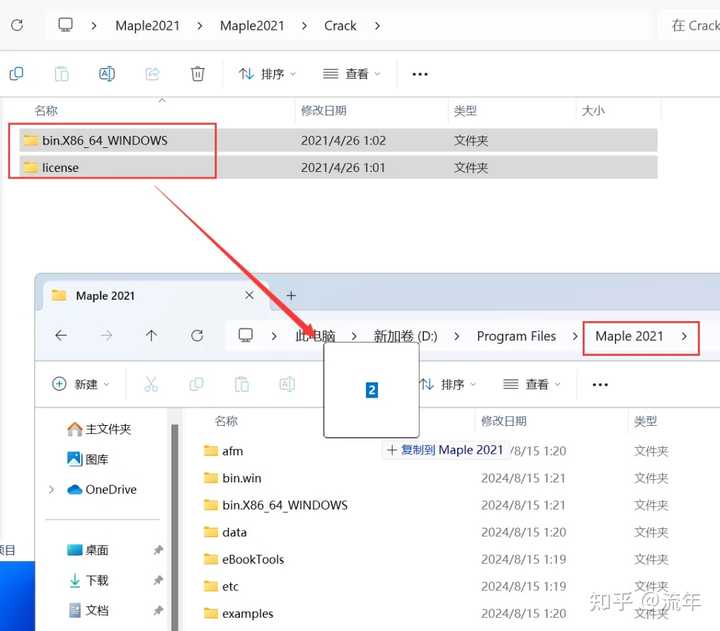Open 查看 view menu in Crack window

coord(351,74)
